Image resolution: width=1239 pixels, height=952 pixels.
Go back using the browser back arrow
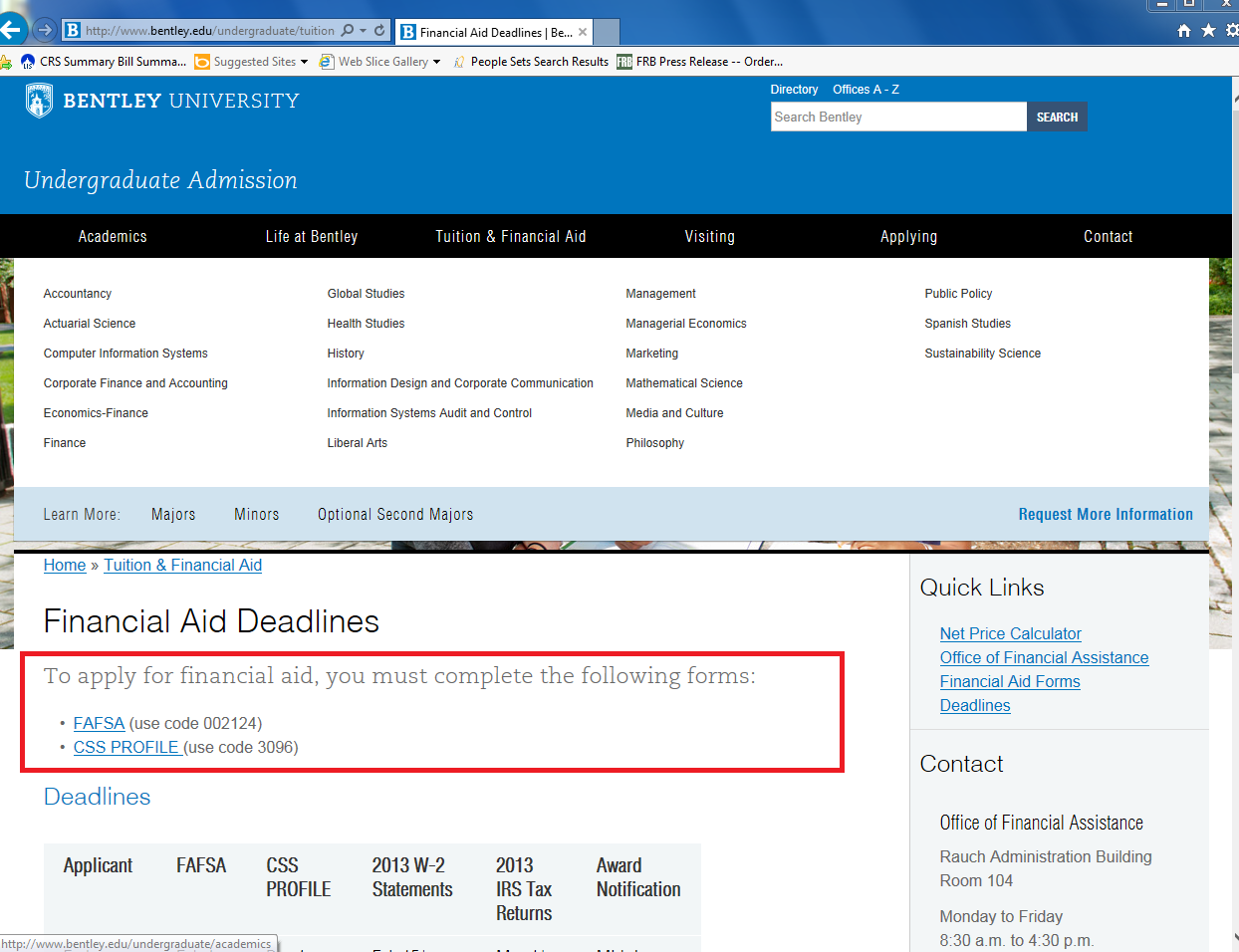12,29
